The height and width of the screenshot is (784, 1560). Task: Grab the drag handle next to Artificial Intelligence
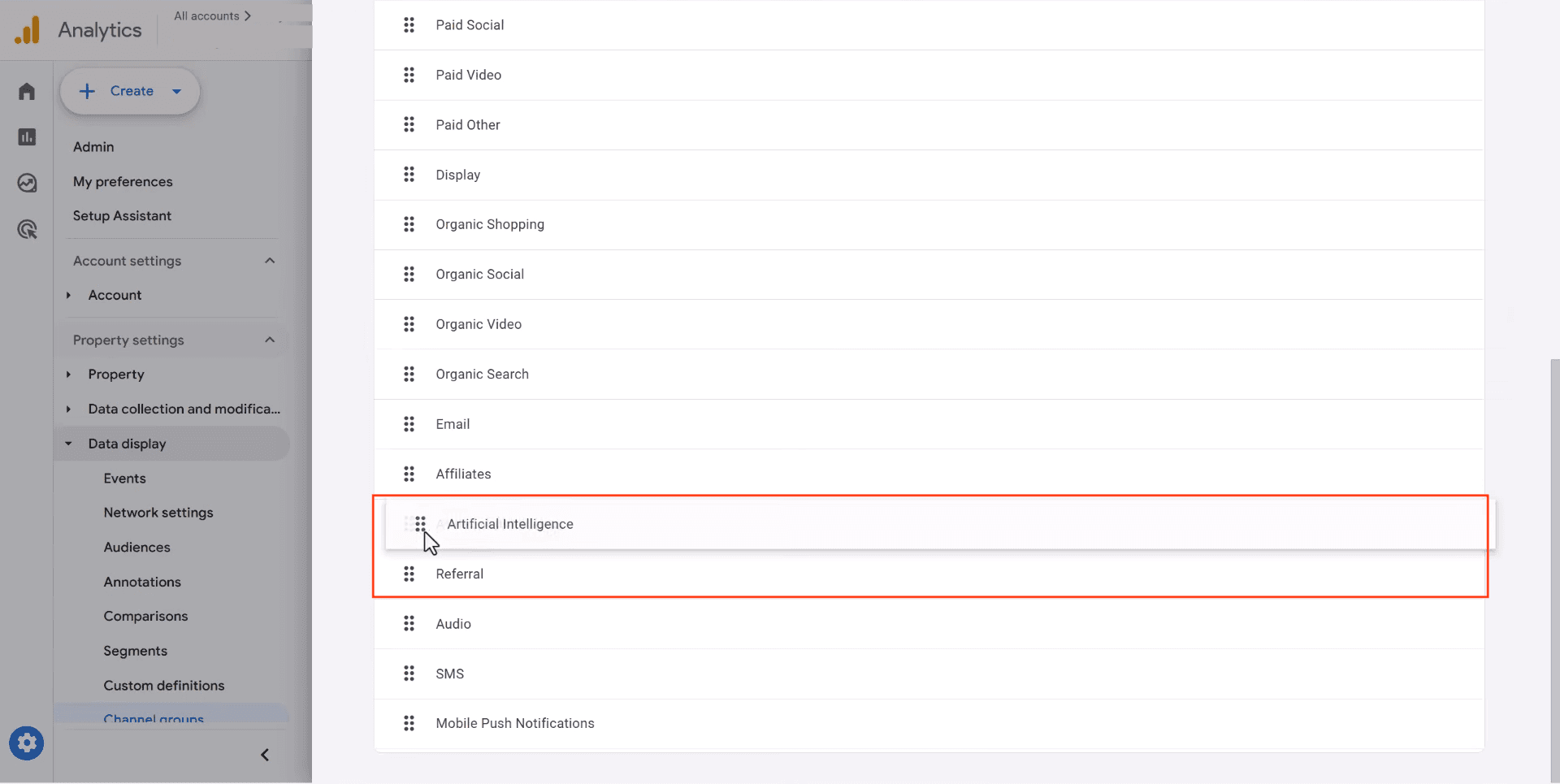click(x=420, y=523)
